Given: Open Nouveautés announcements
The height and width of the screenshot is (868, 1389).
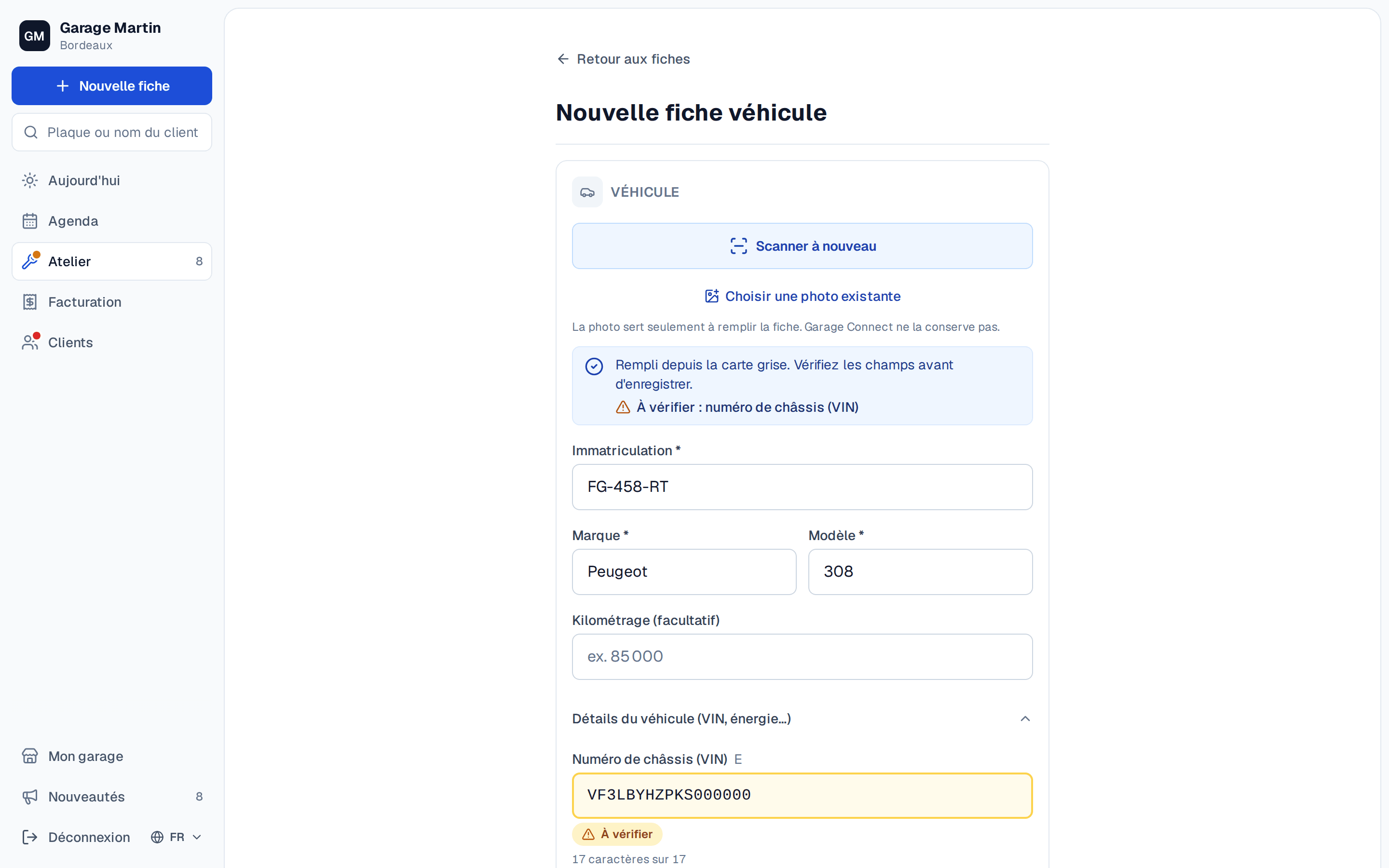Looking at the screenshot, I should coord(112,797).
